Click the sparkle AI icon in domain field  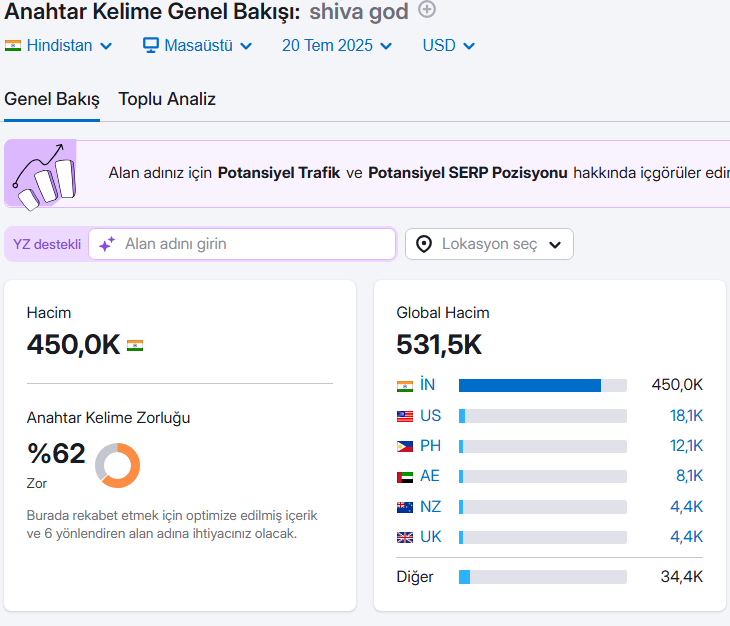tap(107, 244)
